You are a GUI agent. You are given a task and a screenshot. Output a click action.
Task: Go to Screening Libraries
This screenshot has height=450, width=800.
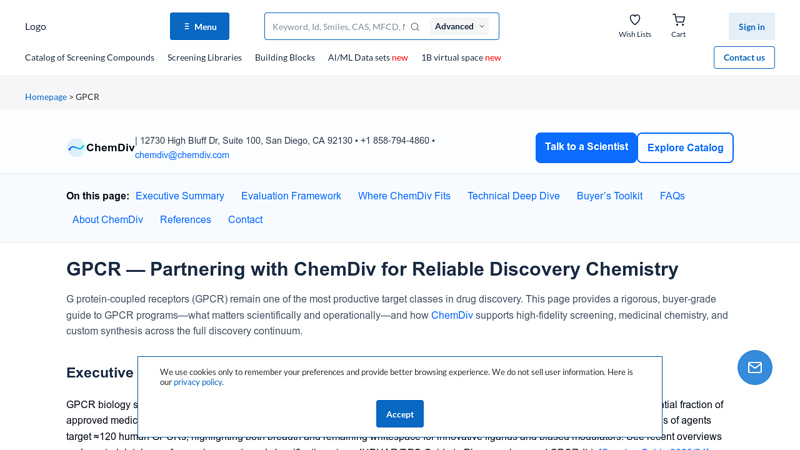tap(205, 58)
